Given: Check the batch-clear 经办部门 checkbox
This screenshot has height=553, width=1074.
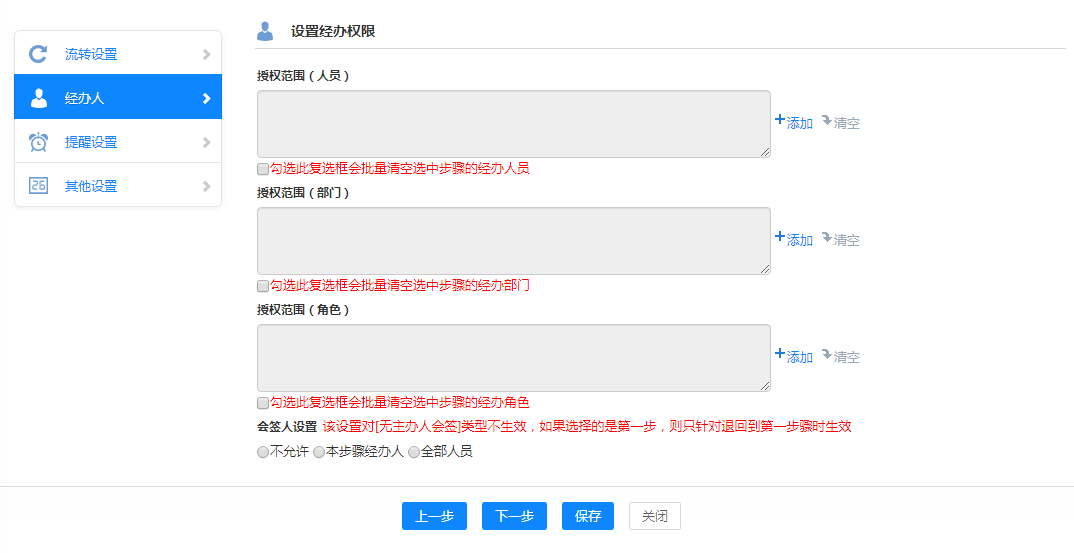Looking at the screenshot, I should tap(263, 286).
